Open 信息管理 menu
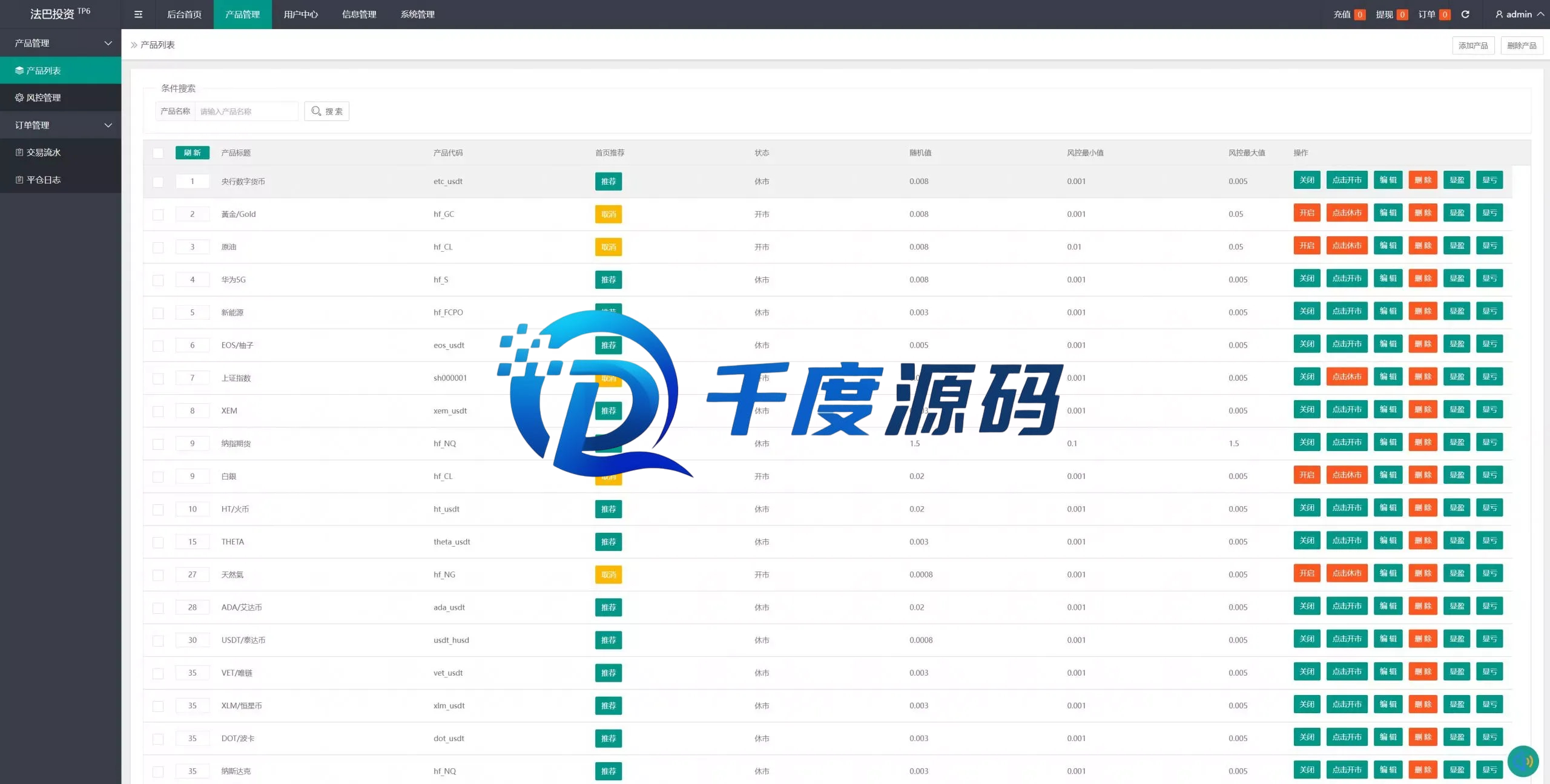The height and width of the screenshot is (784, 1550). 359,15
